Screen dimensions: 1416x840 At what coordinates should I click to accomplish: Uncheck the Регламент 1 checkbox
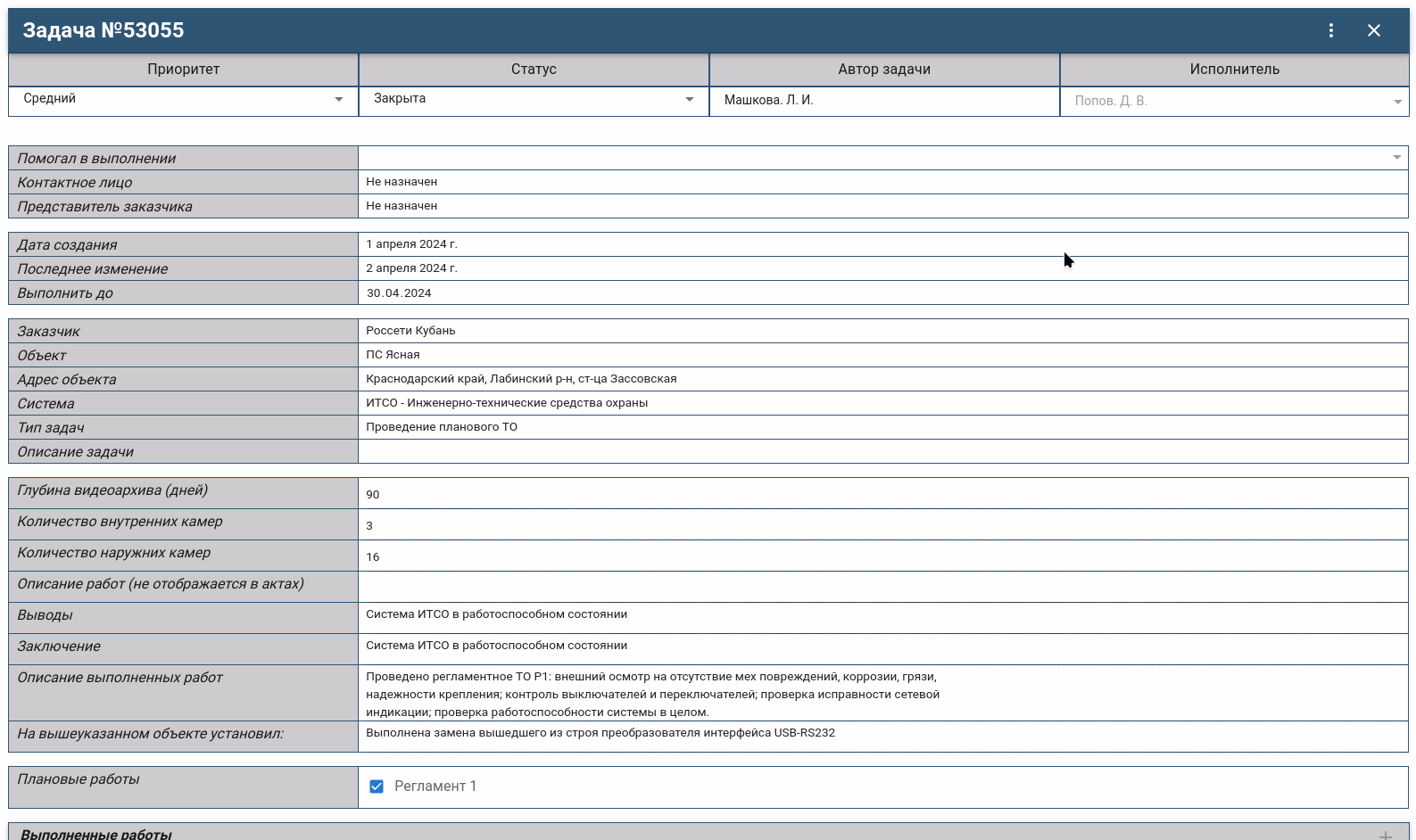[377, 786]
